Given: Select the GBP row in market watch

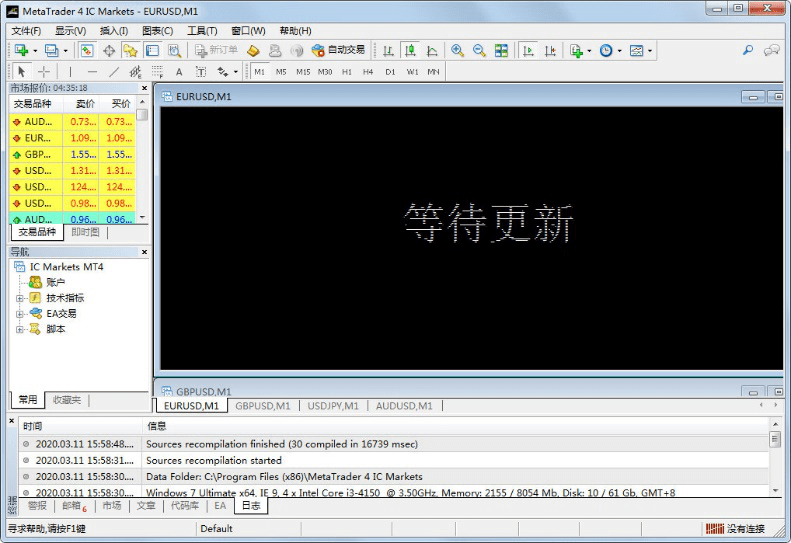Looking at the screenshot, I should click(x=72, y=154).
